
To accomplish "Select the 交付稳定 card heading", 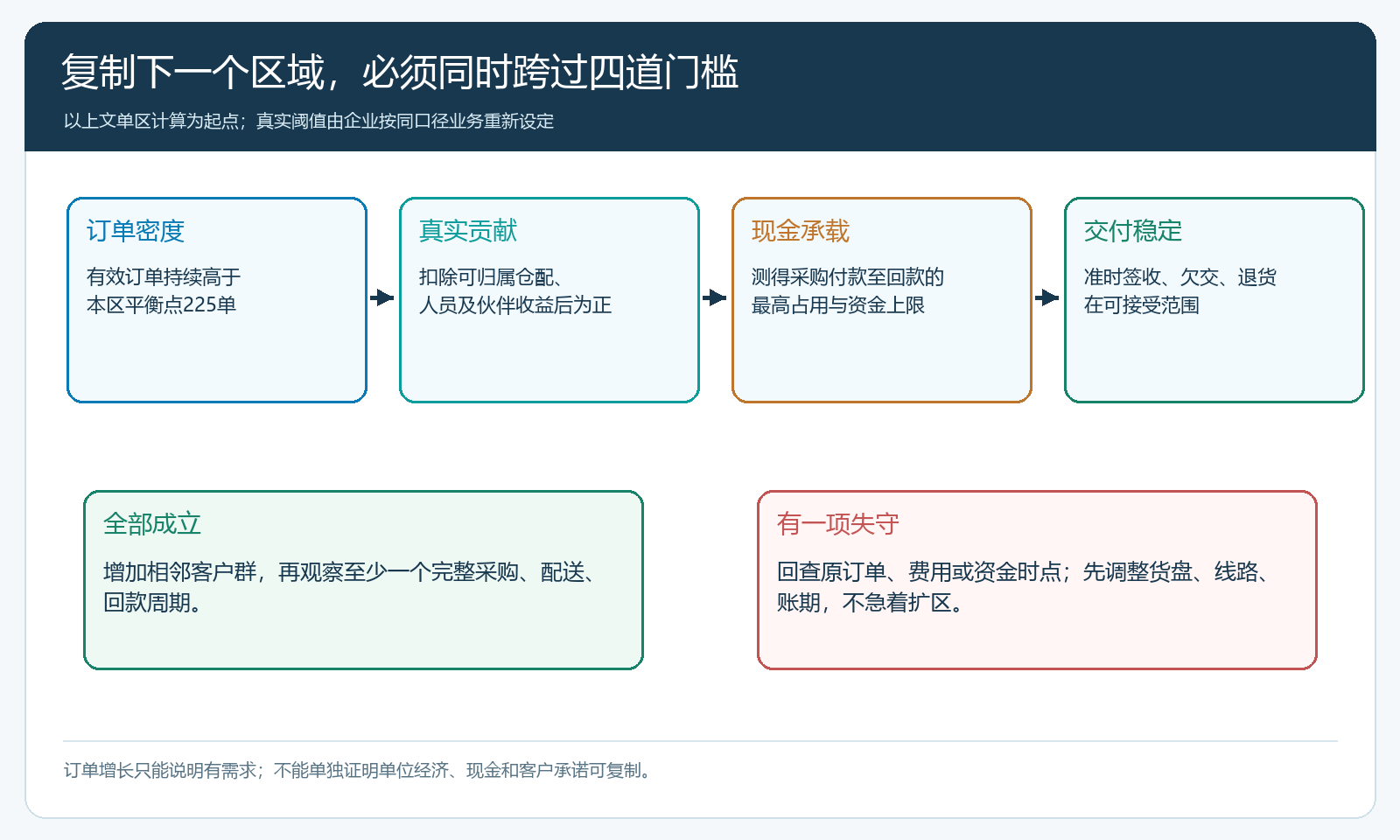I will [x=1133, y=231].
